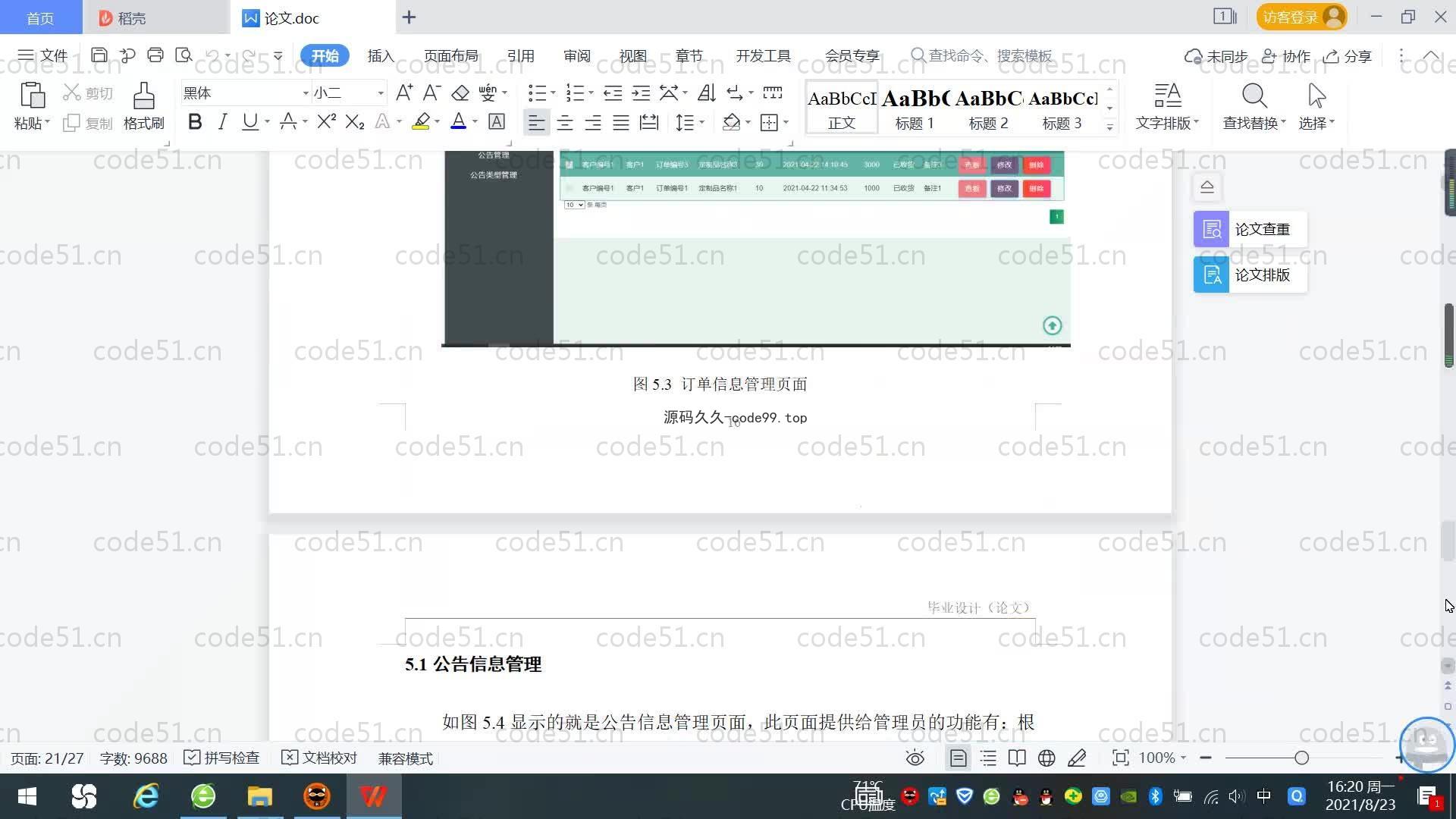The width and height of the screenshot is (1456, 819).
Task: Toggle spell check in status bar
Action: (x=221, y=758)
